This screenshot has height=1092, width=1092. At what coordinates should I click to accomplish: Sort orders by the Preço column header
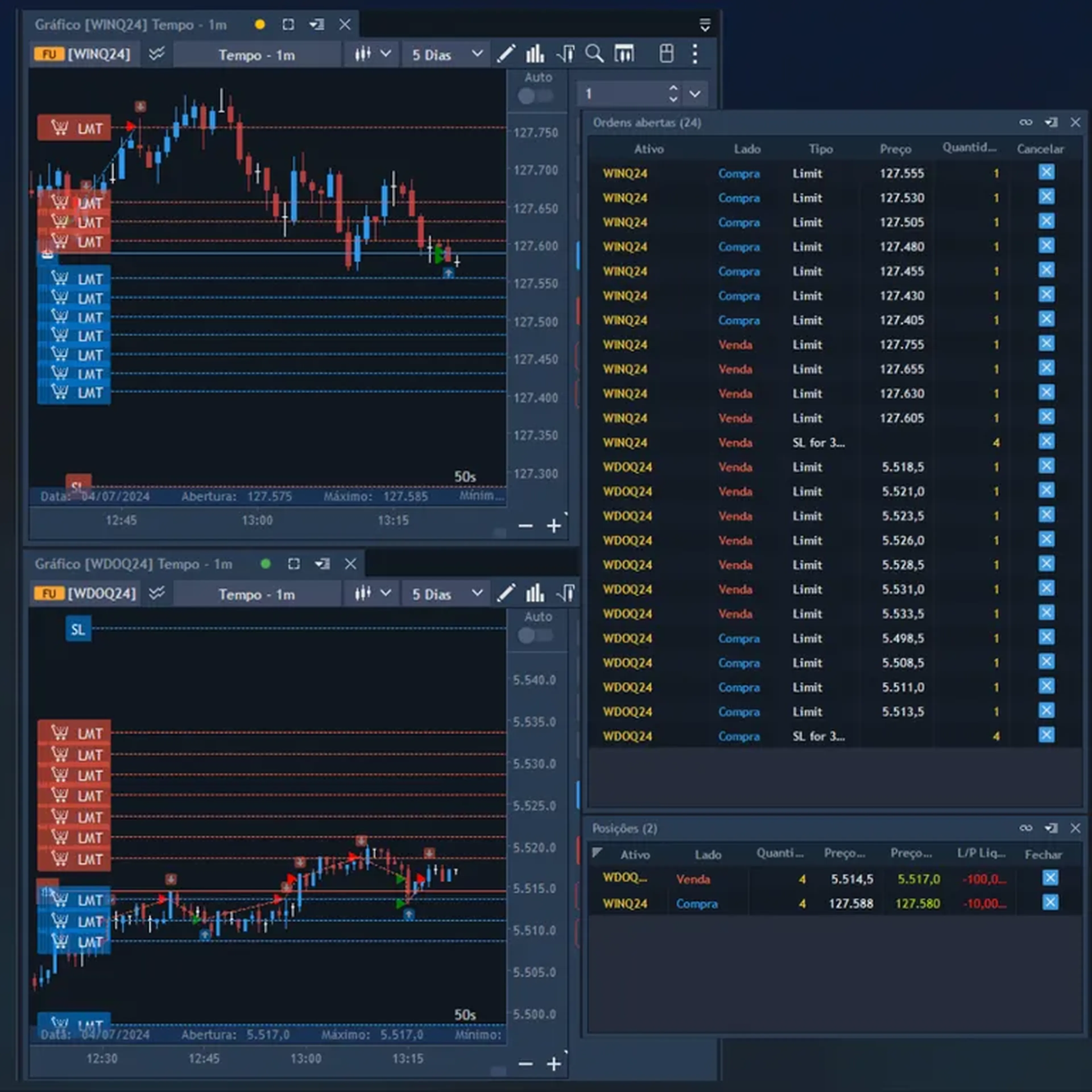coord(895,149)
